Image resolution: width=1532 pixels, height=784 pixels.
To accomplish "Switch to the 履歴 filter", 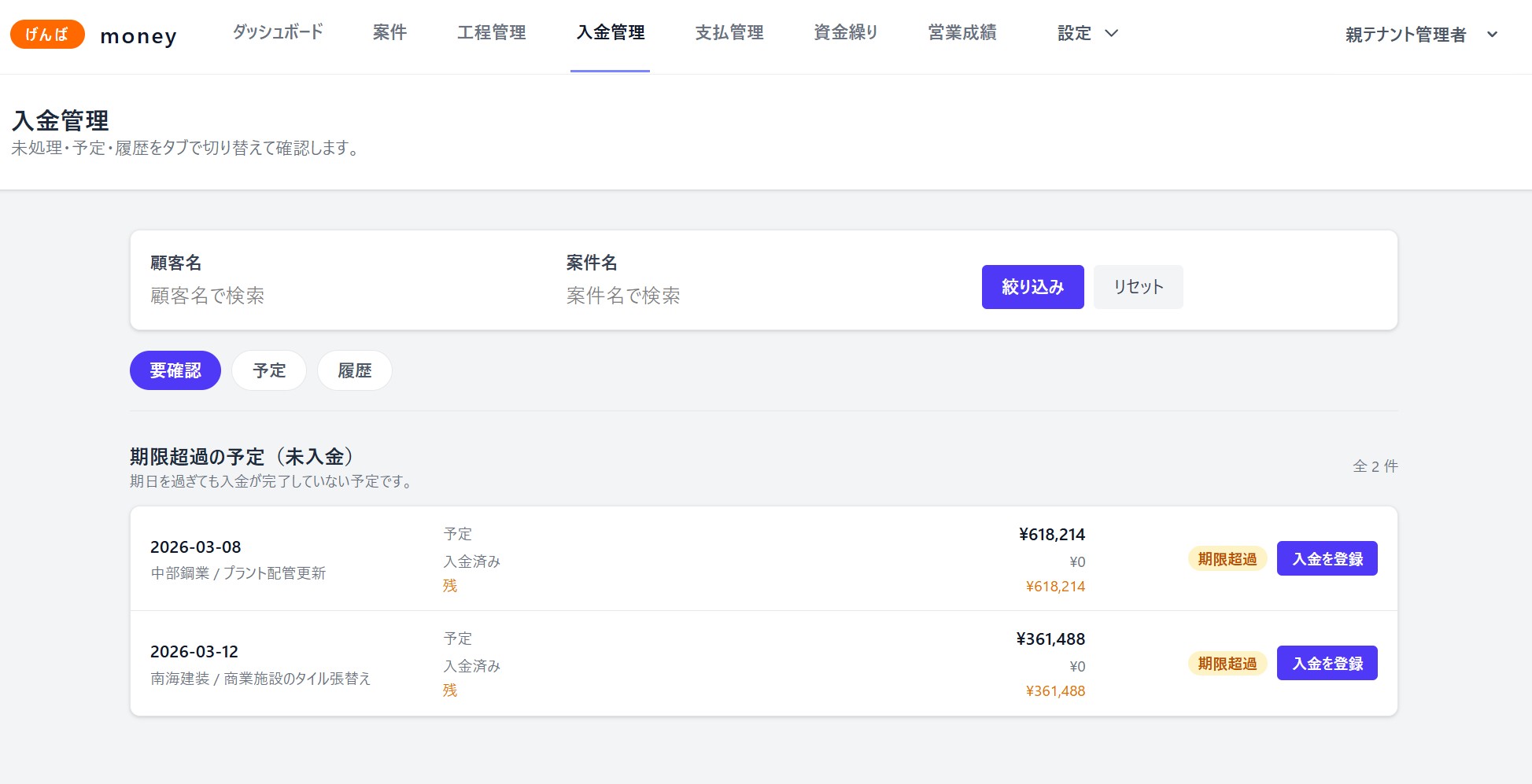I will 354,370.
